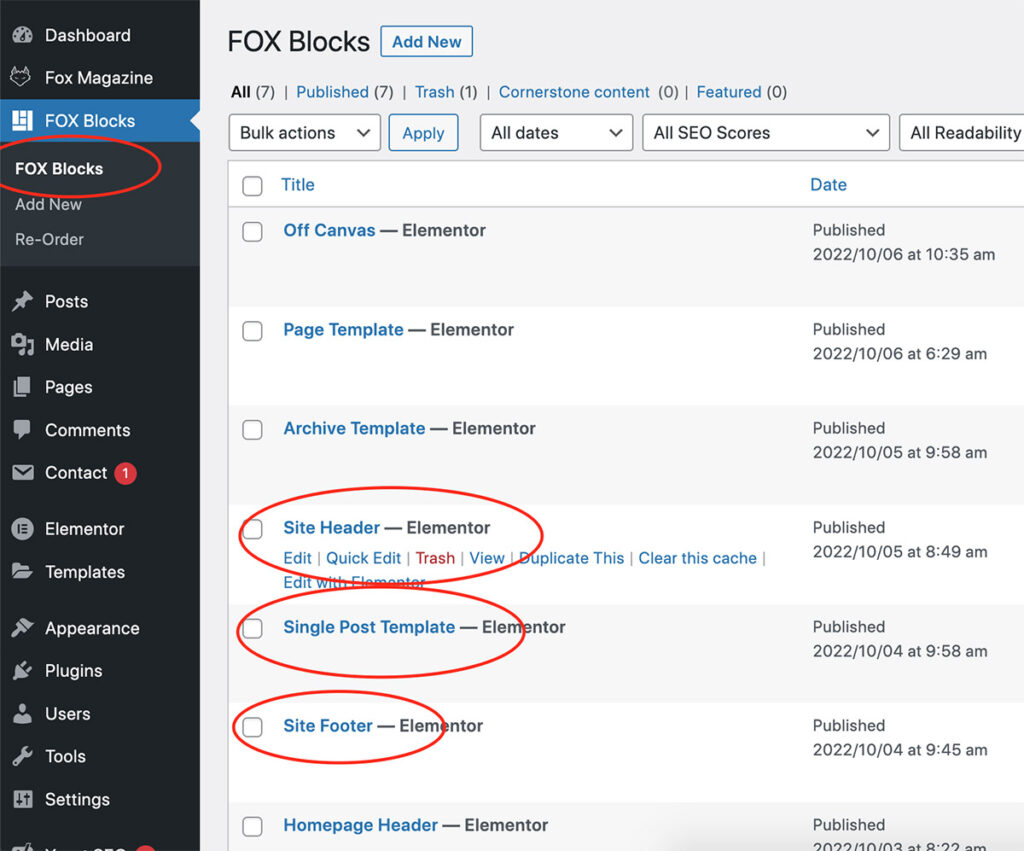Screen dimensions: 1024x851
Task: Click the Pages icon in sidebar
Action: click(x=22, y=387)
